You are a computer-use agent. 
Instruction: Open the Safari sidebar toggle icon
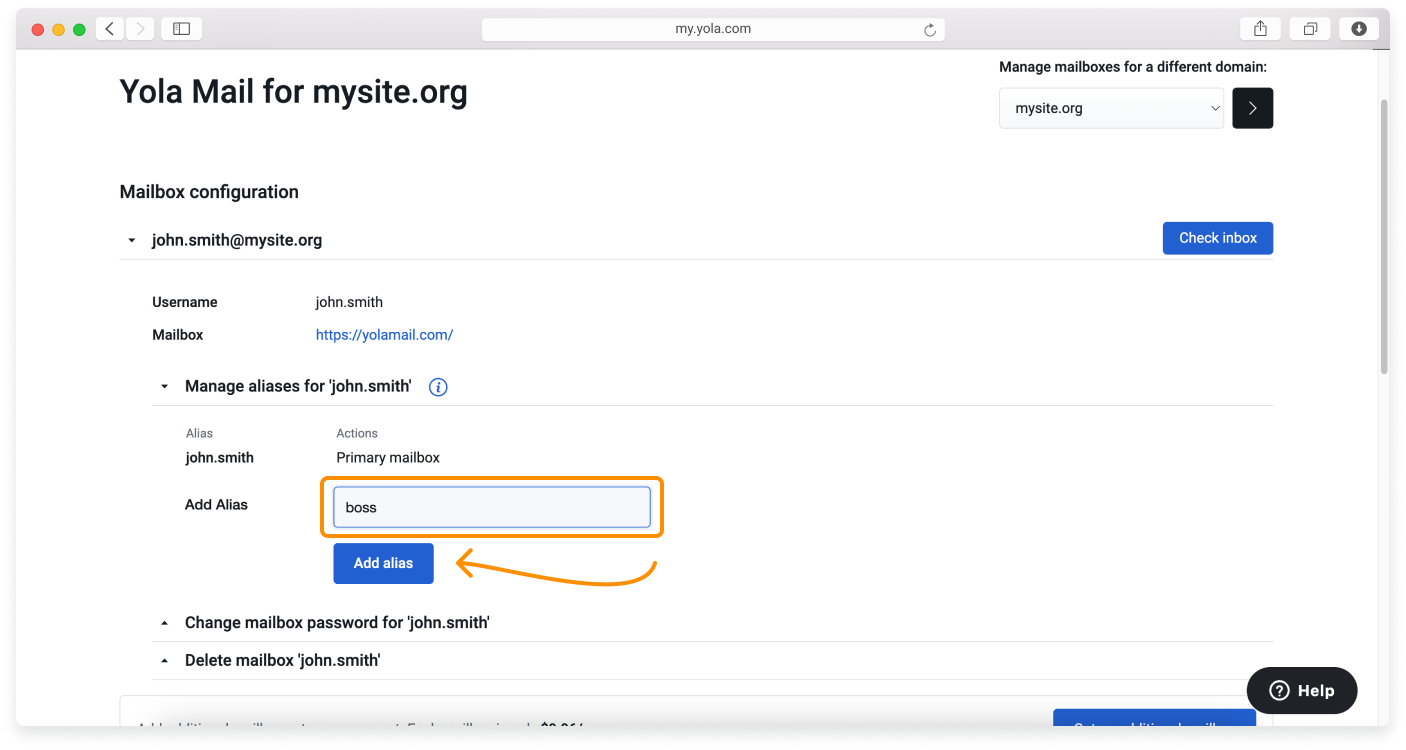(x=181, y=28)
